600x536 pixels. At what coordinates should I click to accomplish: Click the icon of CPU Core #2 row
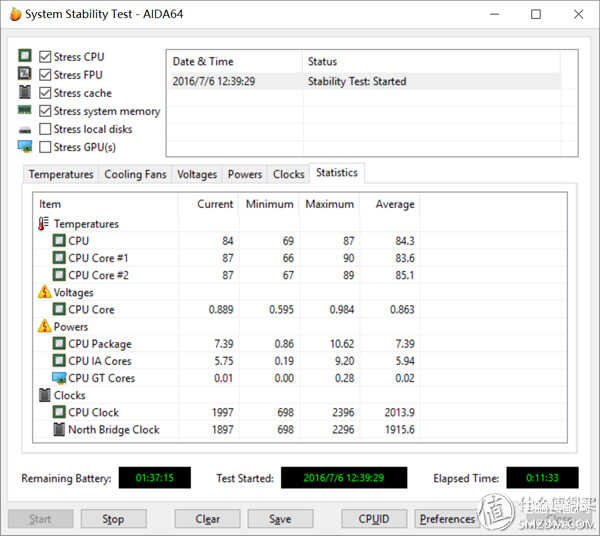pos(59,275)
